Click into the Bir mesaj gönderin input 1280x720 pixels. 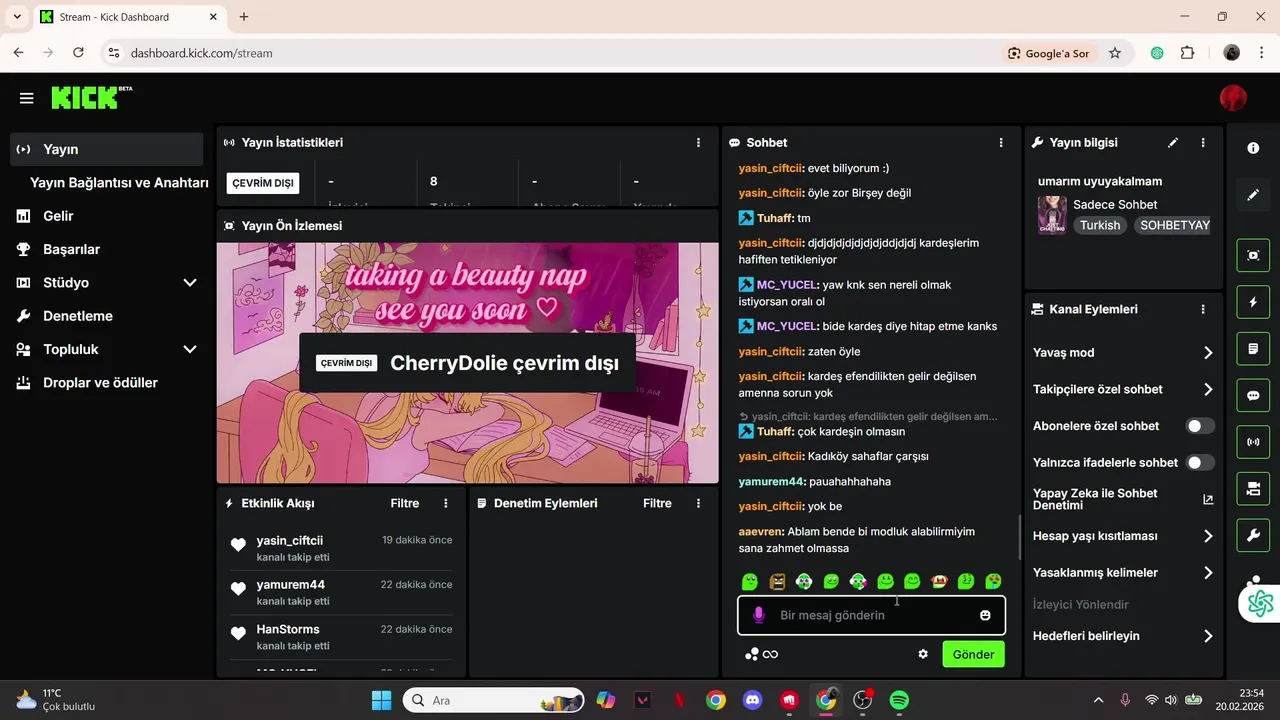[x=870, y=615]
